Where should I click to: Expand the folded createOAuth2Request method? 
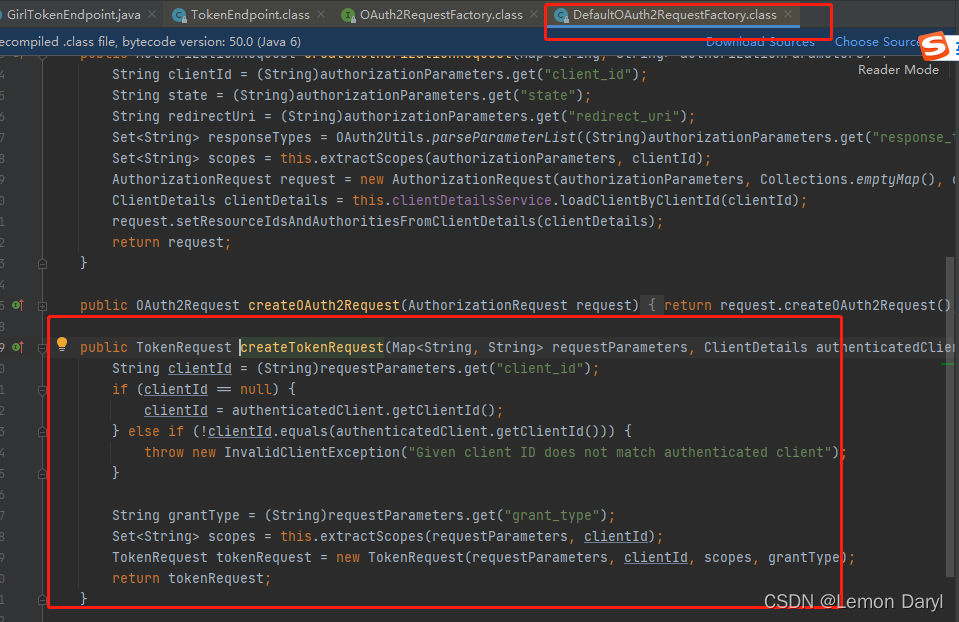(42, 305)
